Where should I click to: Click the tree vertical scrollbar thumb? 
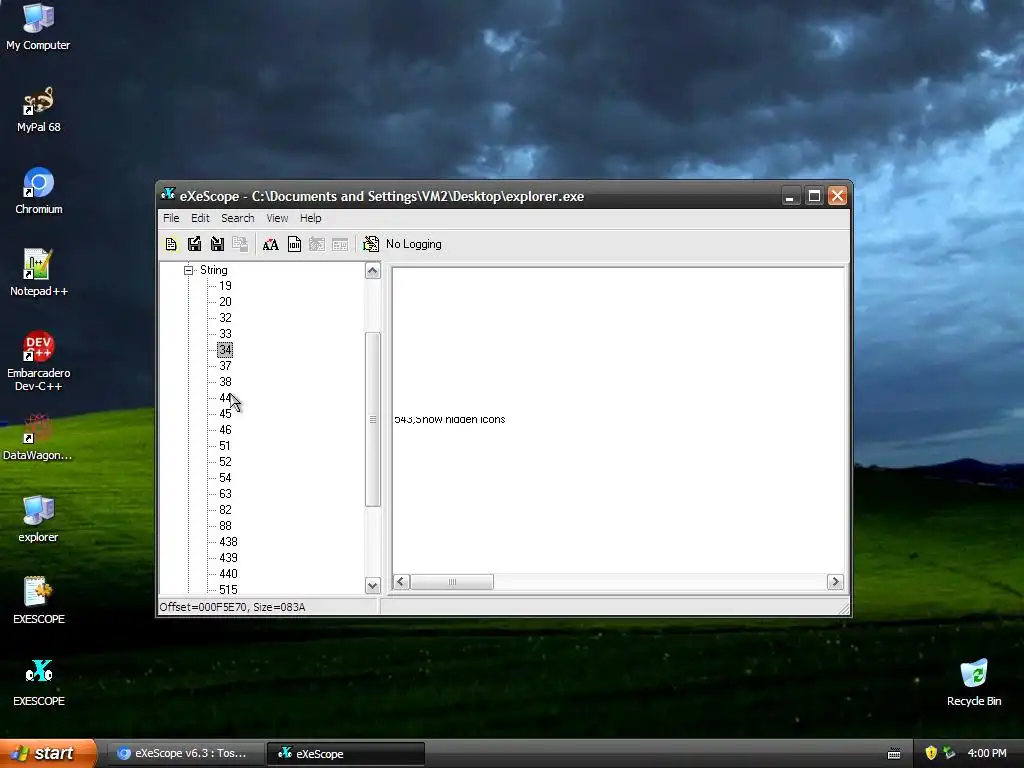[x=373, y=419]
